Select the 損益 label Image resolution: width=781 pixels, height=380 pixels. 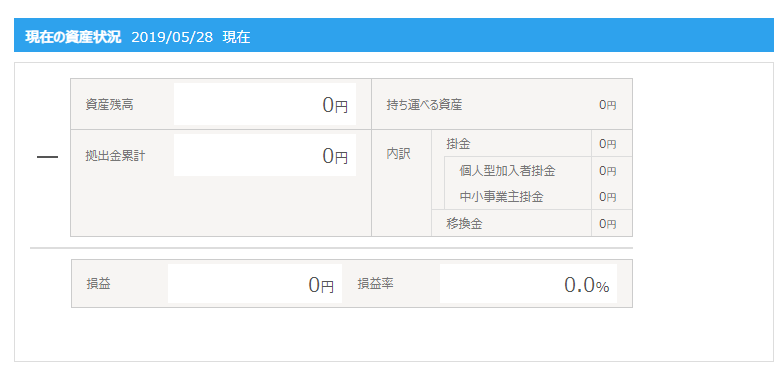point(98,283)
